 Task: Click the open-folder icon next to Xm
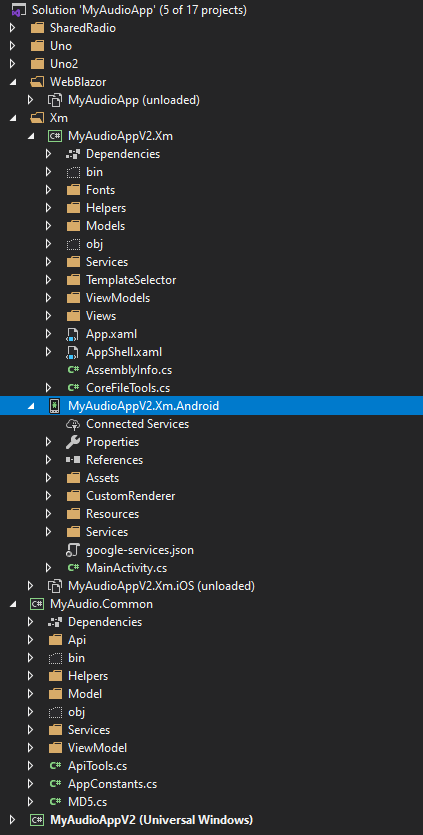pos(37,118)
